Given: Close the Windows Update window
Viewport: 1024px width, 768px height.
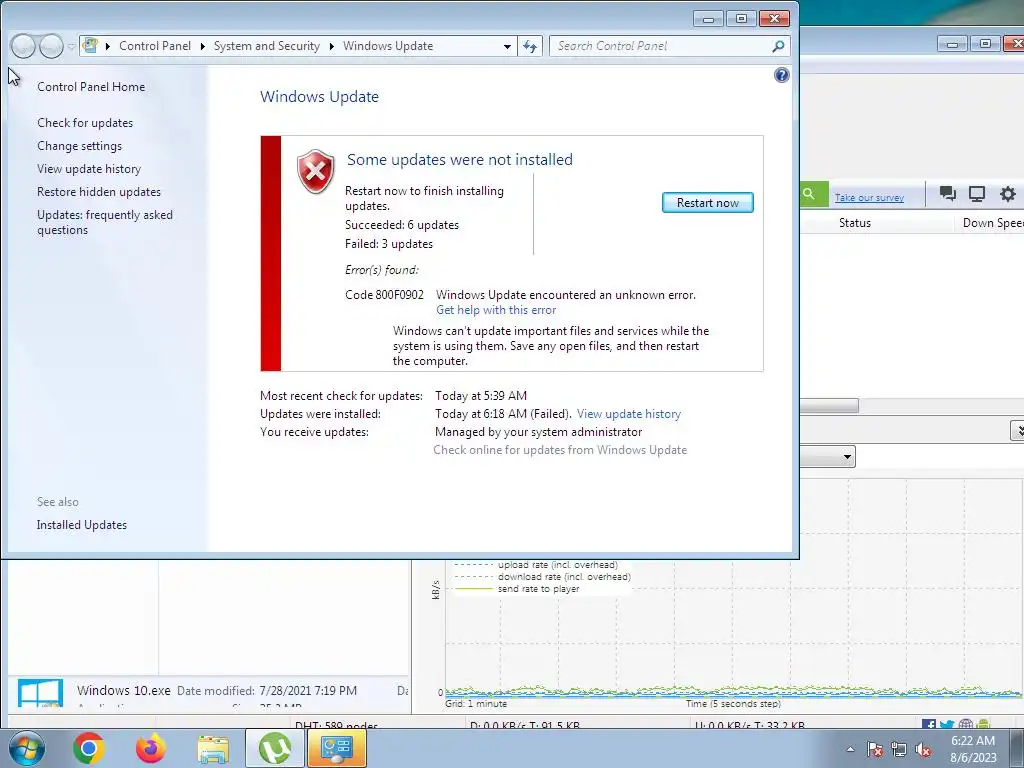Looking at the screenshot, I should click(775, 19).
